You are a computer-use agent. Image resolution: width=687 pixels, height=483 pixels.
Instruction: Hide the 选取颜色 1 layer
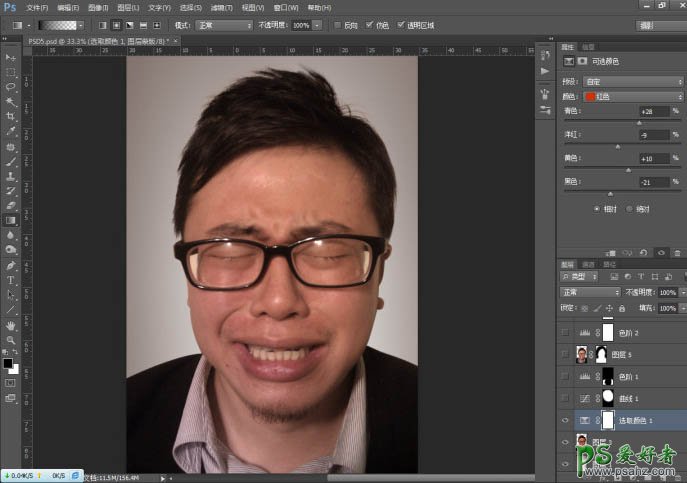tap(566, 421)
